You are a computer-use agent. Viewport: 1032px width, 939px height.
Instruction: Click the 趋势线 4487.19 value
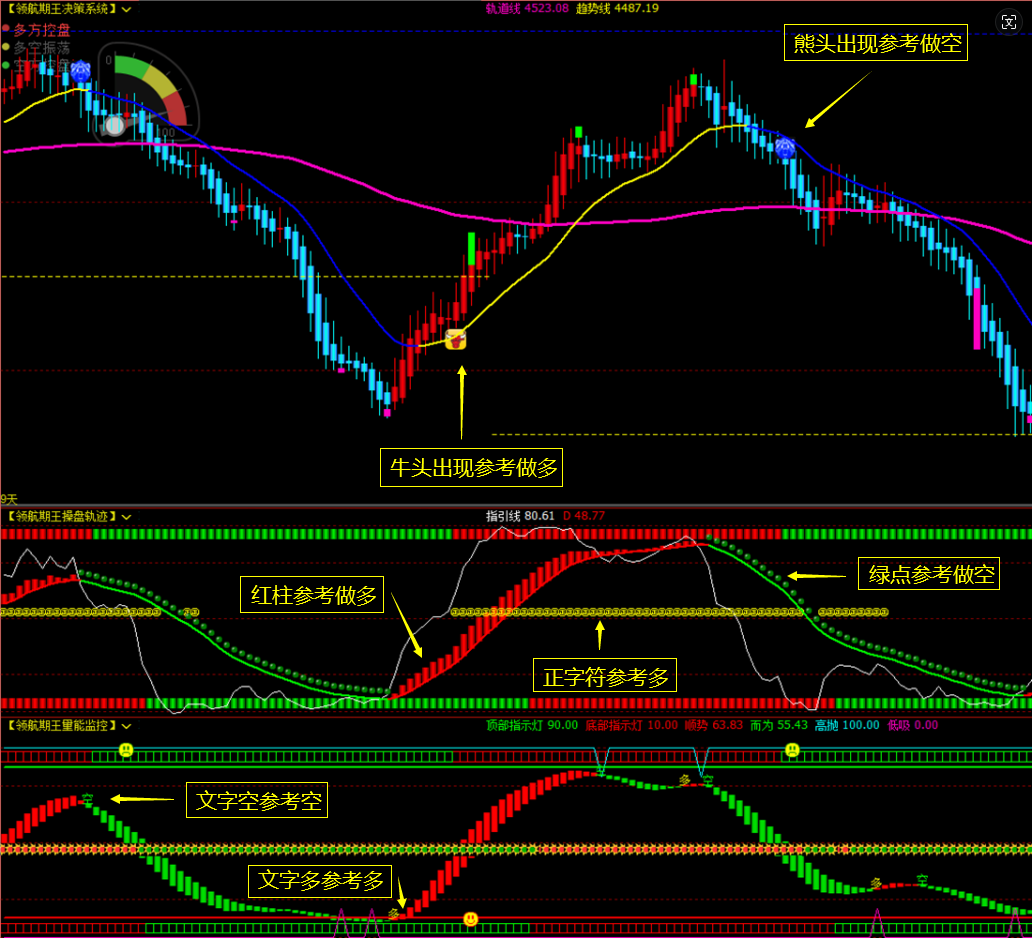(617, 9)
